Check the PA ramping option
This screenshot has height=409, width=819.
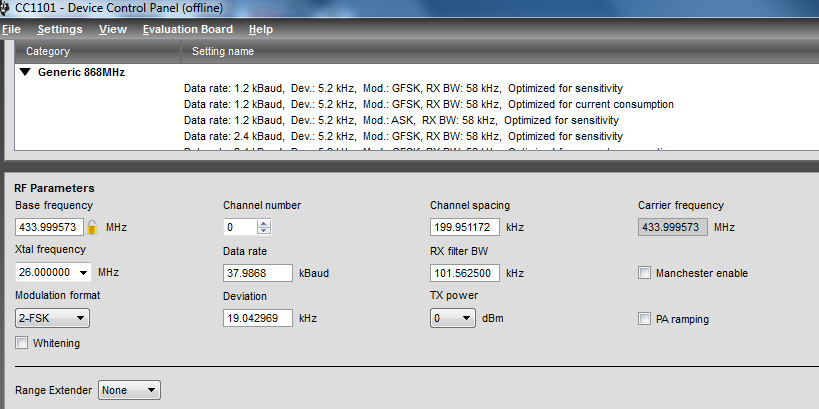tap(645, 319)
